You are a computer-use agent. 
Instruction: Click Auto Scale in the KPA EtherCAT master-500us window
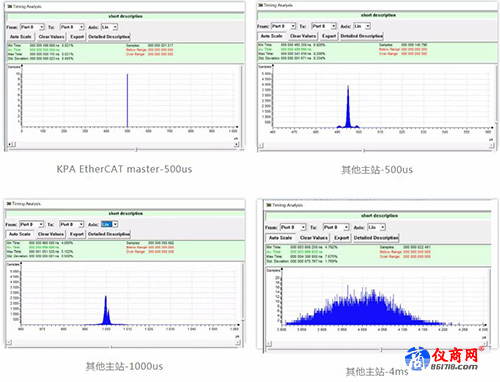[20, 37]
